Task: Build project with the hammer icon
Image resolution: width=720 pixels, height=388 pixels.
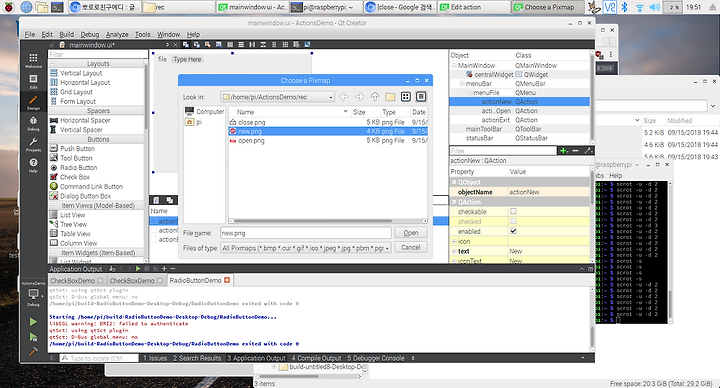Action: pos(33,352)
